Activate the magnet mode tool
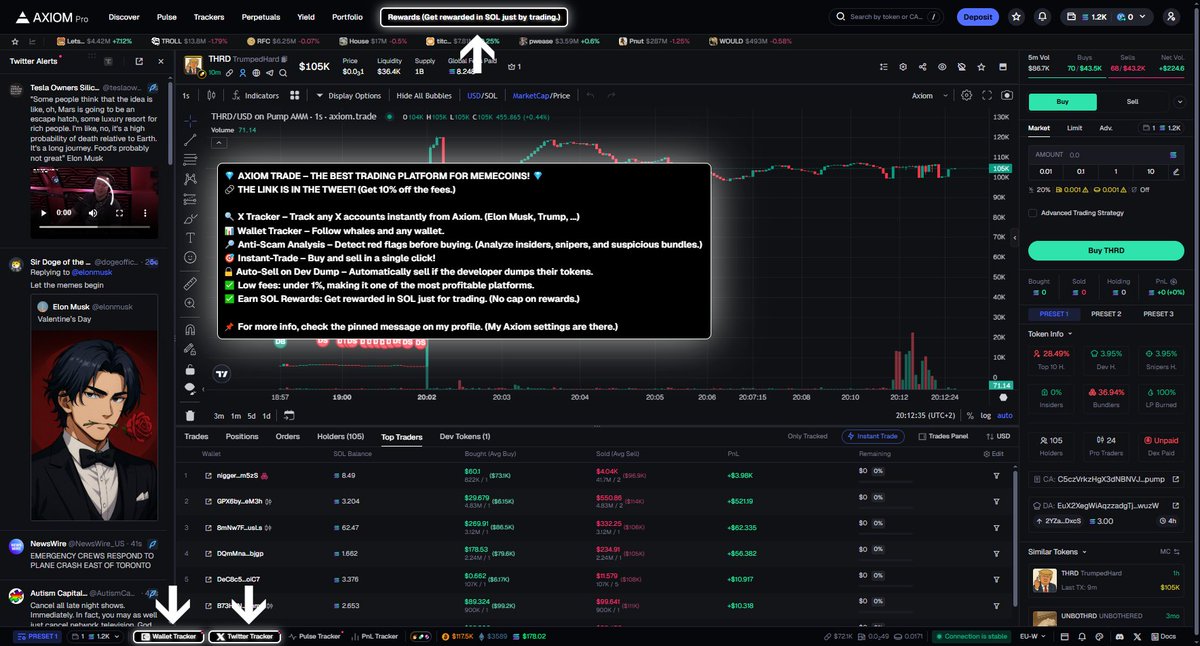1200x646 pixels. (x=190, y=329)
